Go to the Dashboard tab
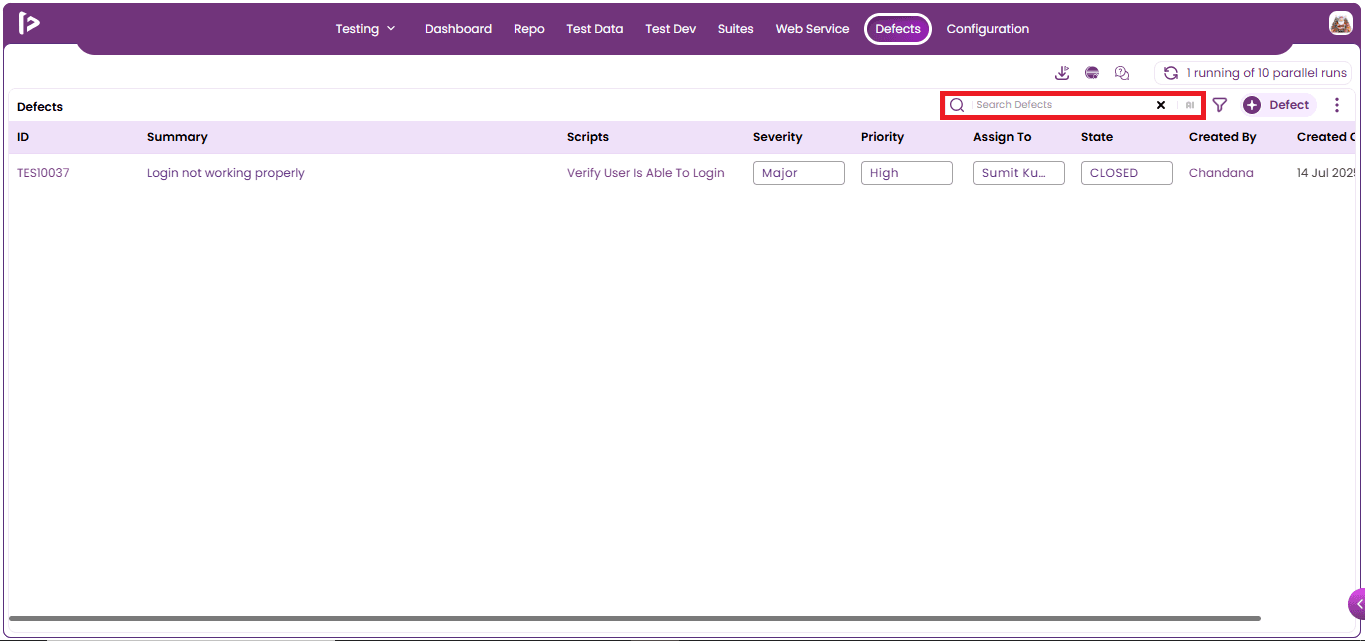 458,29
